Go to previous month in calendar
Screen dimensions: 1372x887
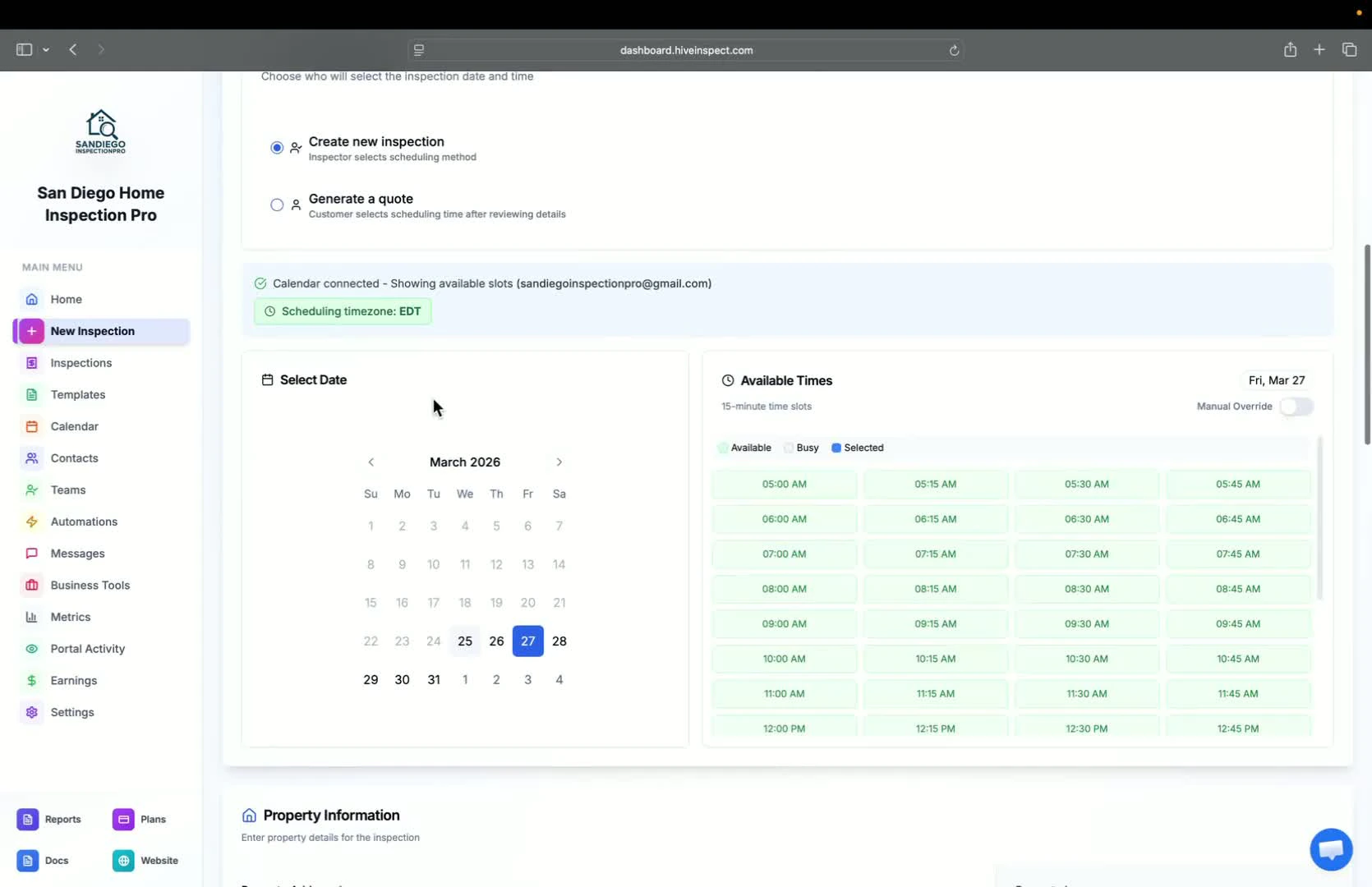click(371, 462)
